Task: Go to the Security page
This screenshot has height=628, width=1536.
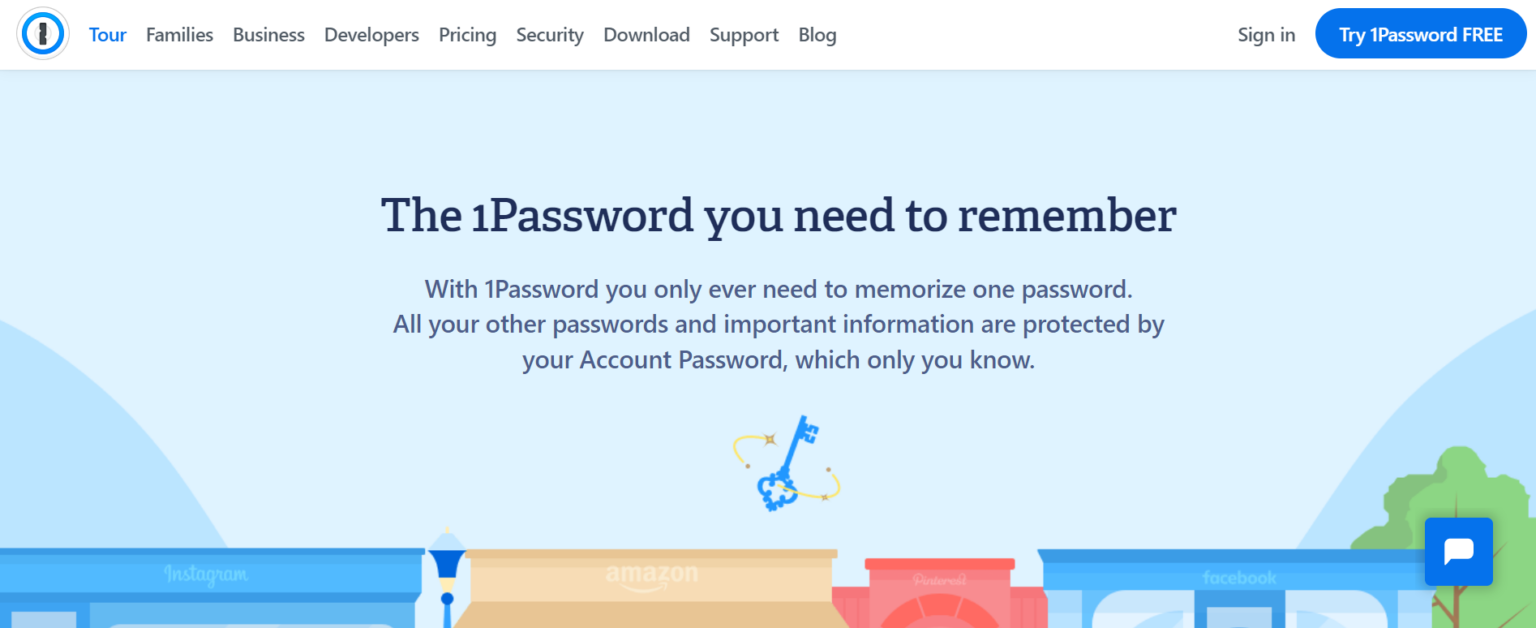Action: point(549,34)
